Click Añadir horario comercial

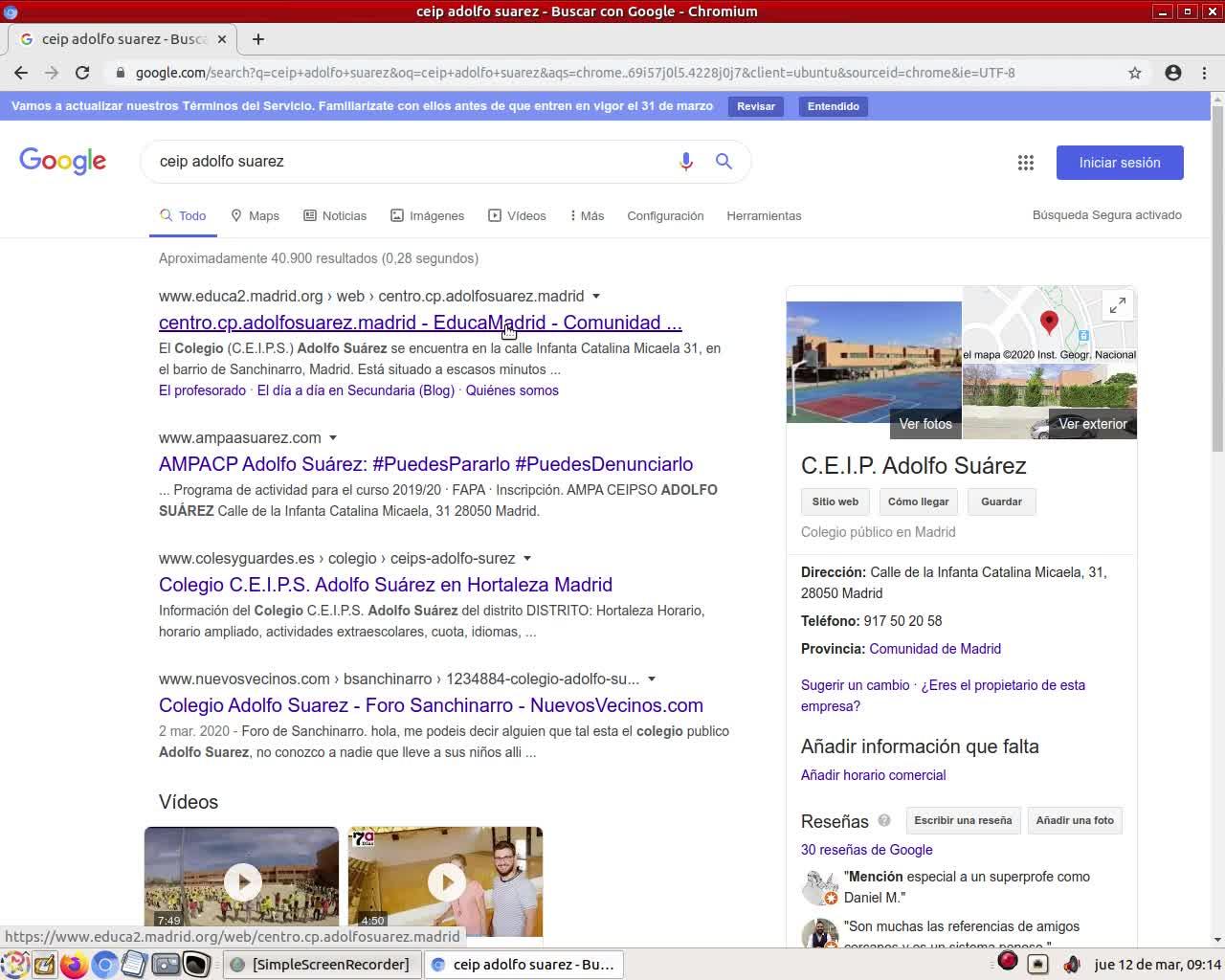click(874, 775)
